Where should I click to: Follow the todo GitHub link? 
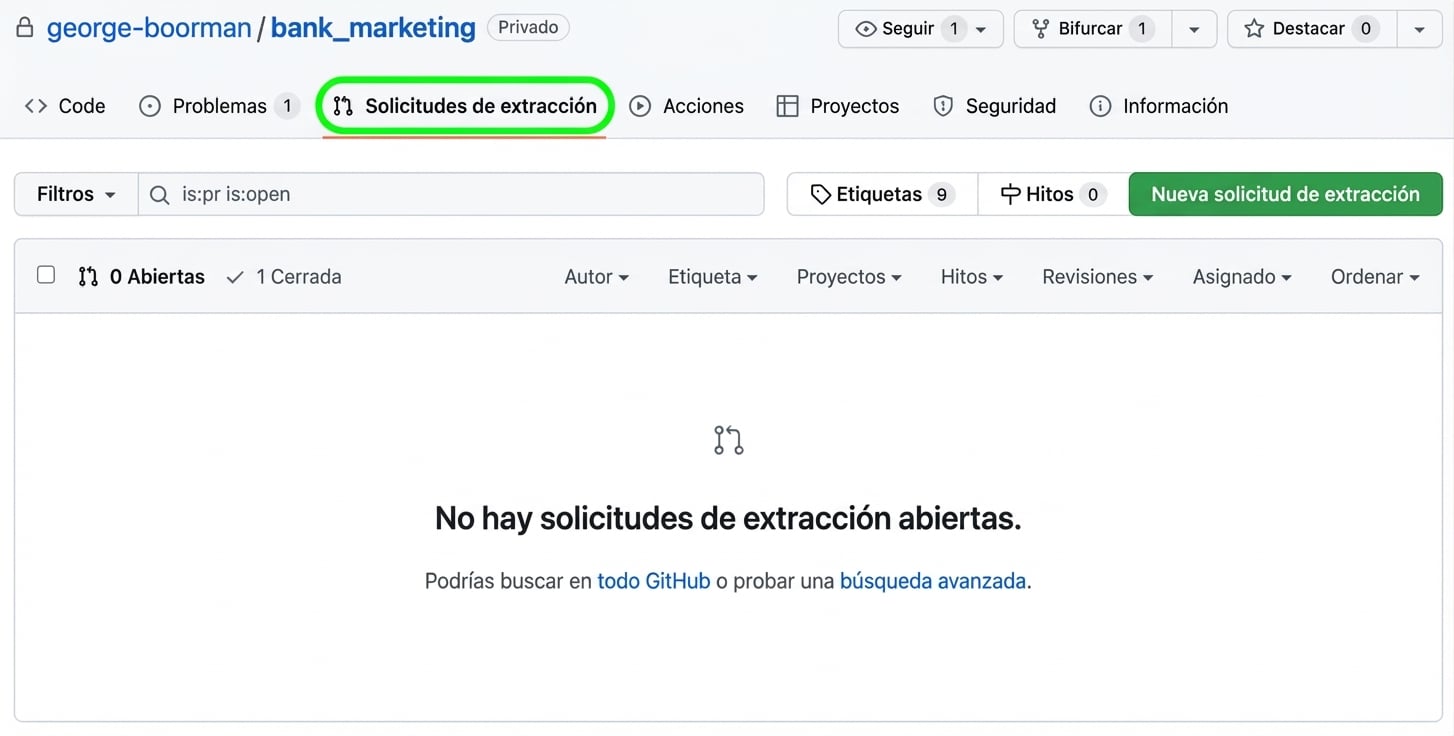coord(654,581)
